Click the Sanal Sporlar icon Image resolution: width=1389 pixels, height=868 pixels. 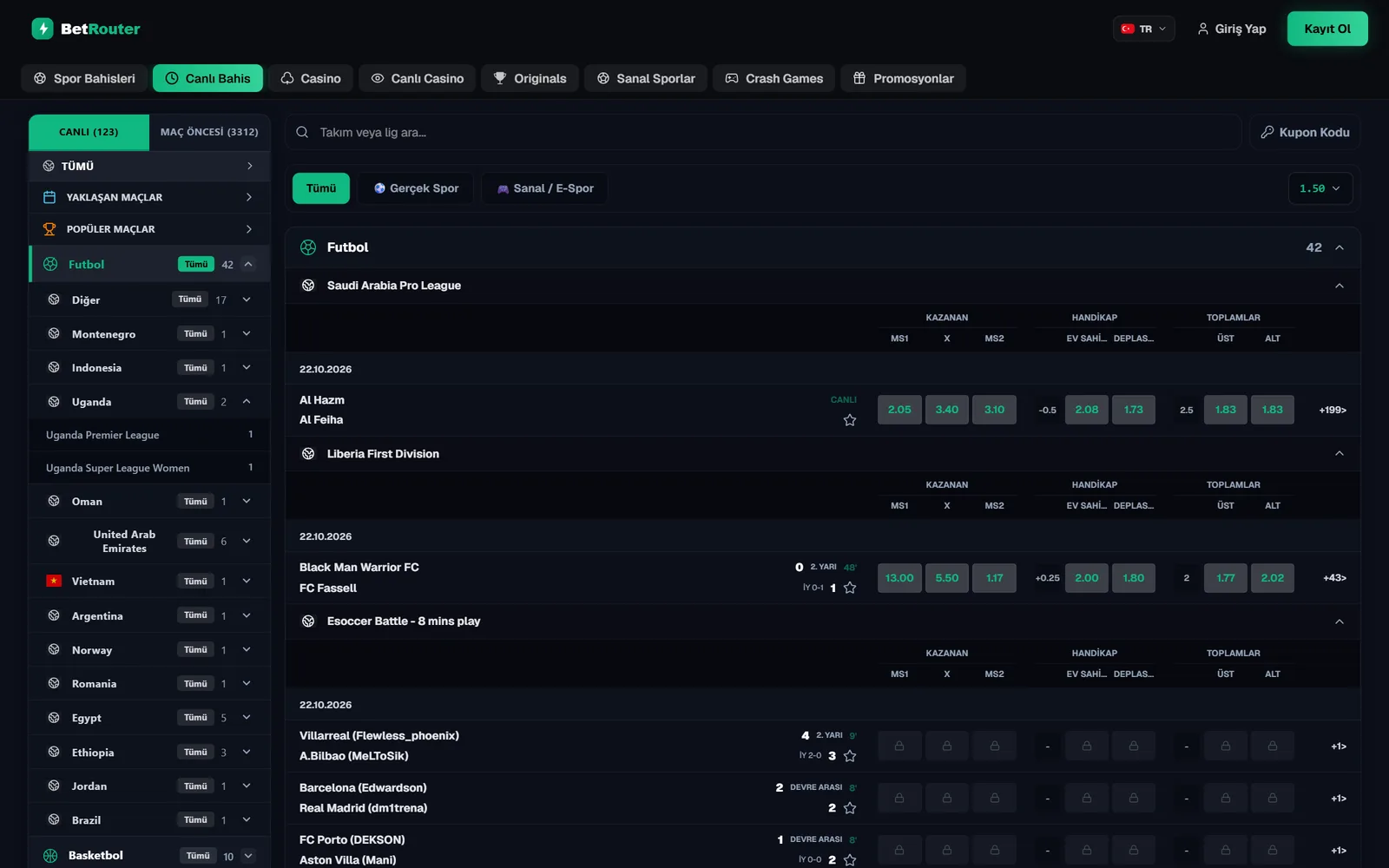click(603, 78)
